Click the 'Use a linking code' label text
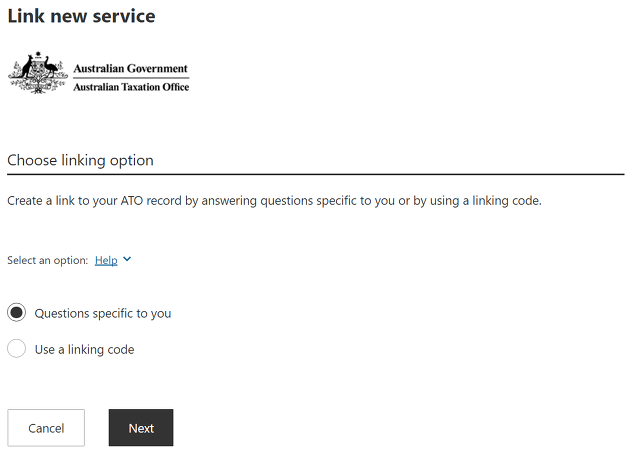630x460 pixels. click(x=84, y=350)
